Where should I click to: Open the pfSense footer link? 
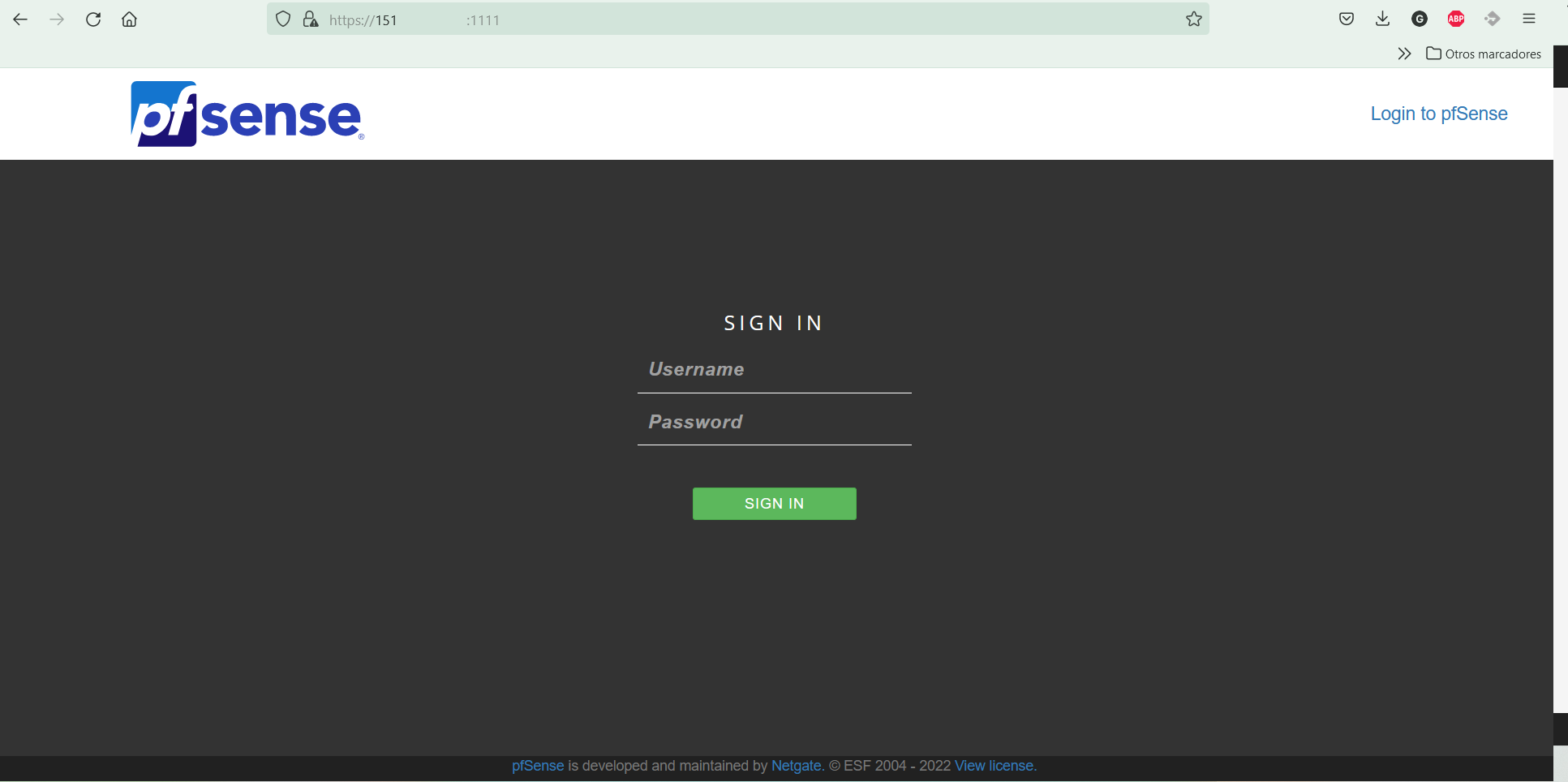tap(538, 766)
